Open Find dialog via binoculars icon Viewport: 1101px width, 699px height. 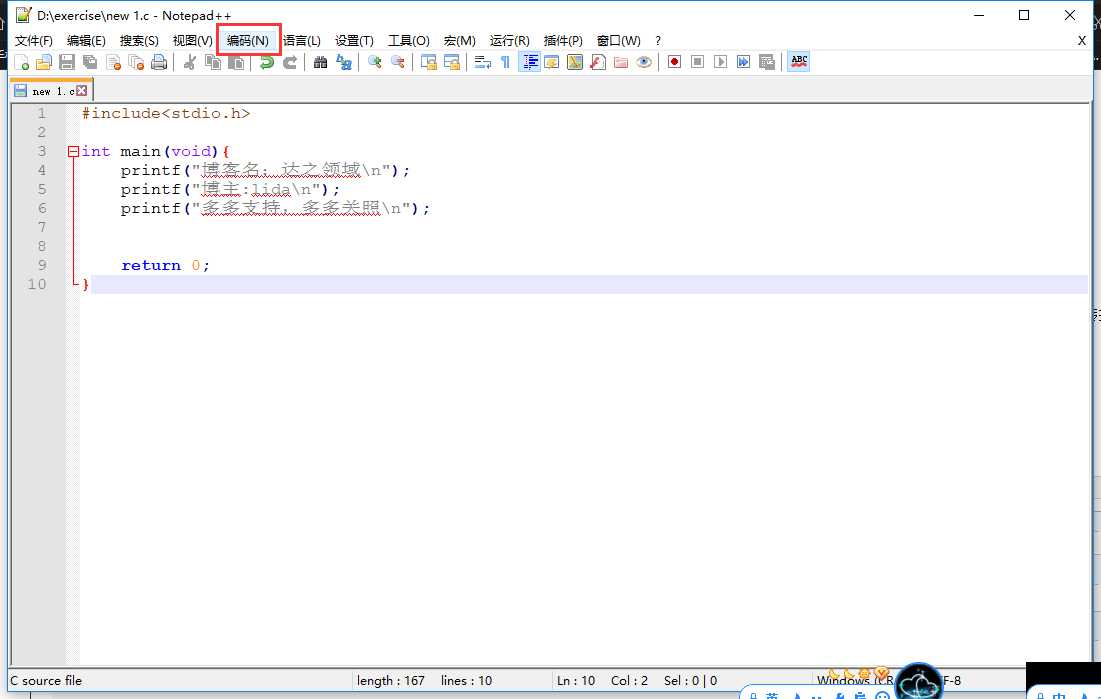point(320,63)
